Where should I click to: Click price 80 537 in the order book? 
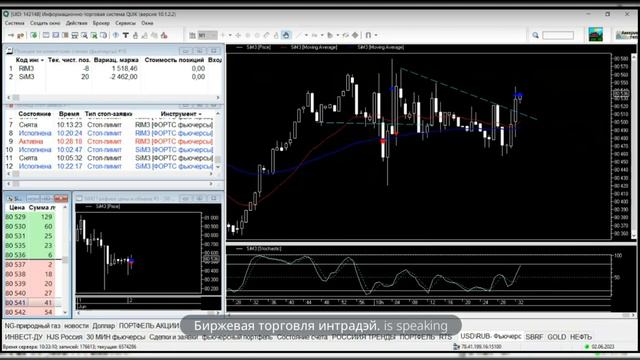(x=16, y=264)
